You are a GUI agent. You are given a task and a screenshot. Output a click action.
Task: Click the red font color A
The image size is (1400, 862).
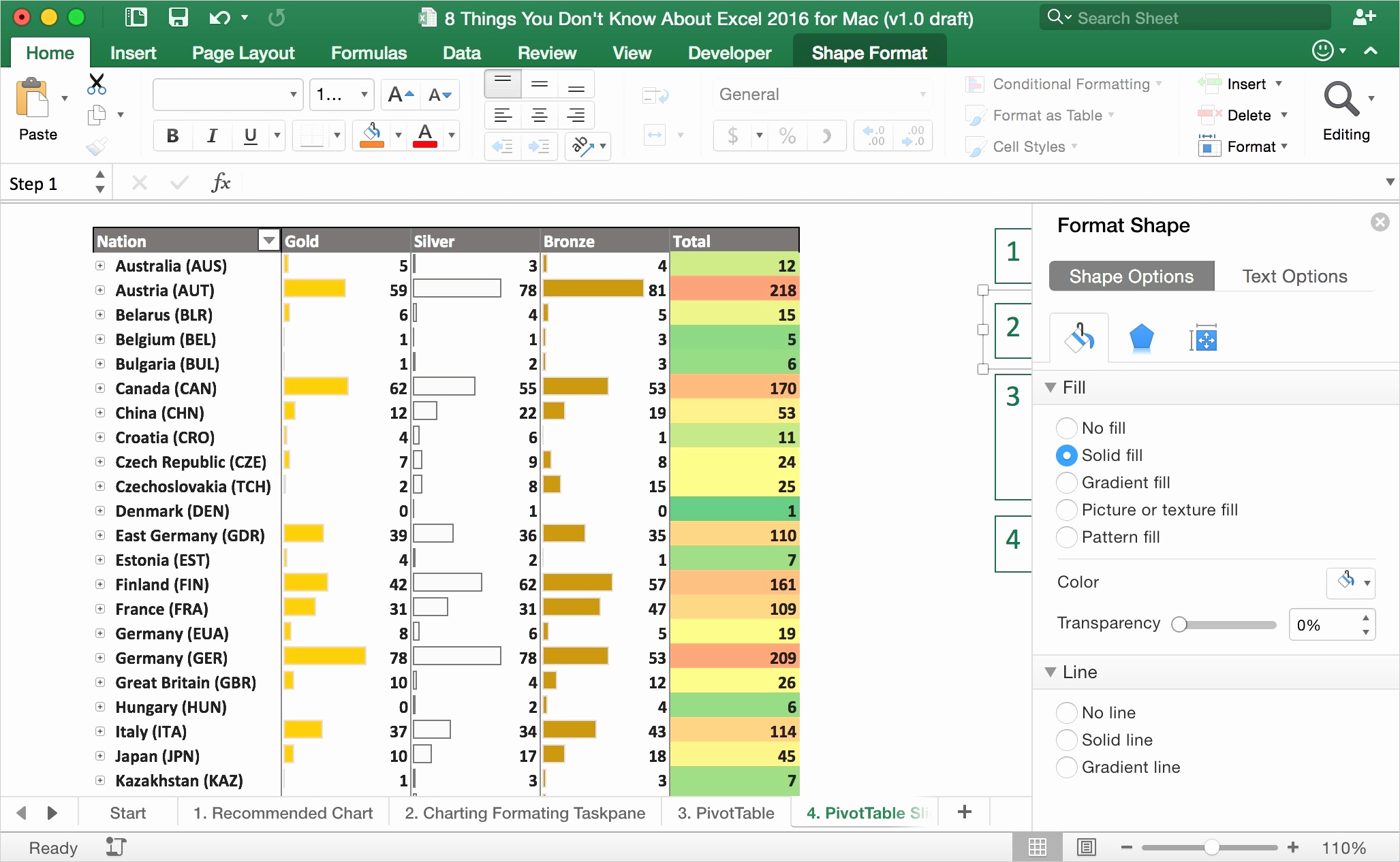point(425,135)
